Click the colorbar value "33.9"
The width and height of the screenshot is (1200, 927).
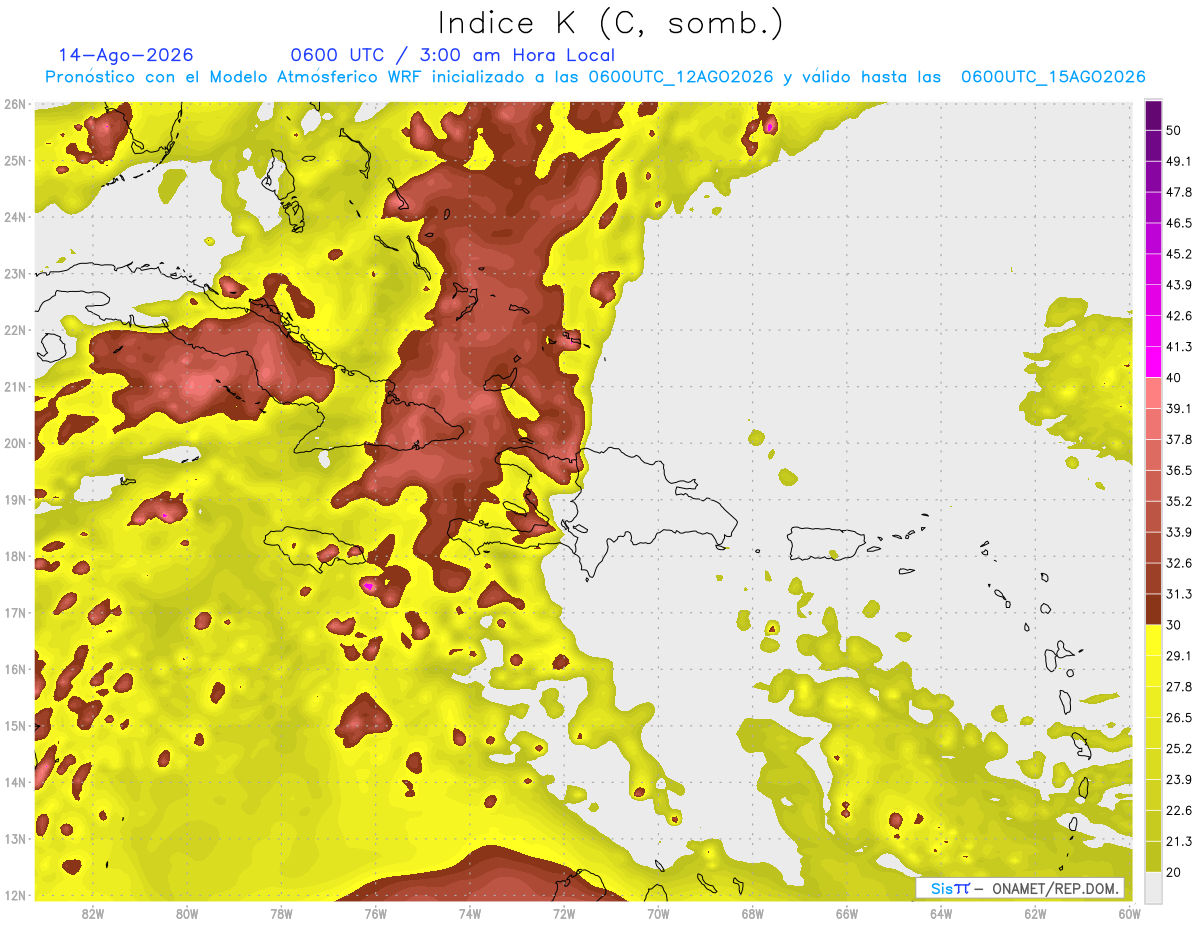[1179, 532]
